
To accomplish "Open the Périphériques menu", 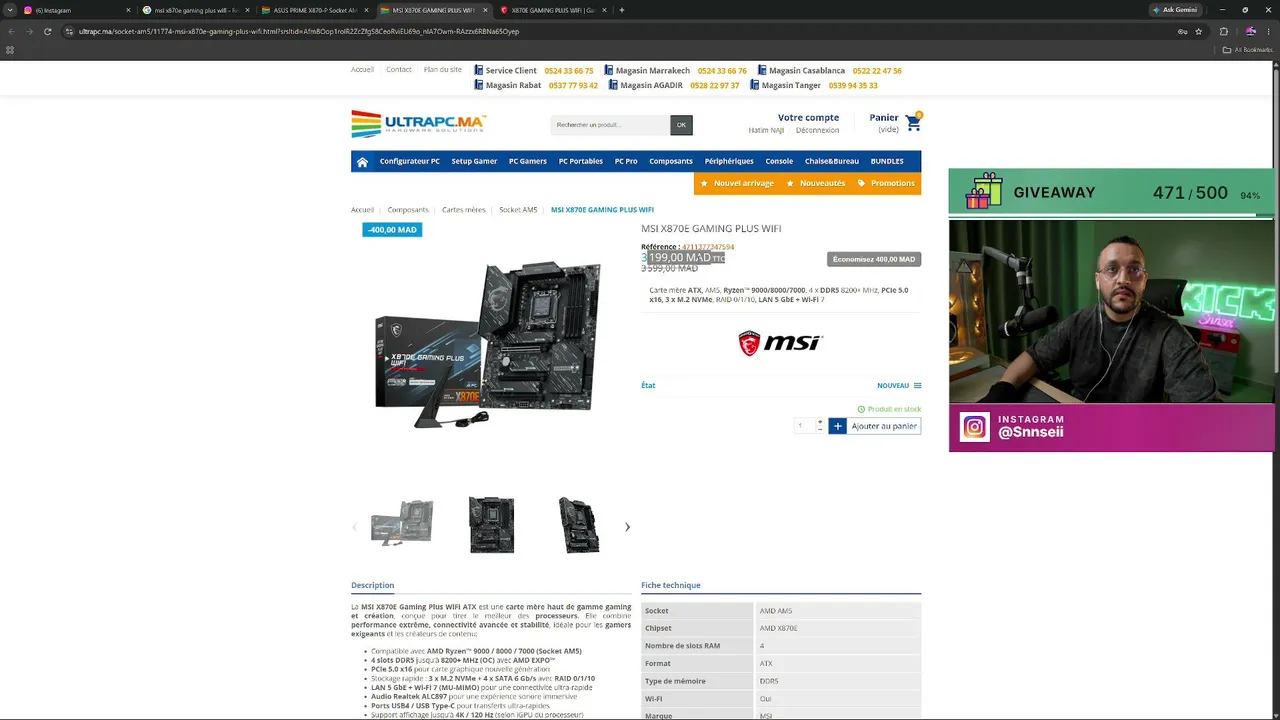I will pyautogui.click(x=729, y=161).
